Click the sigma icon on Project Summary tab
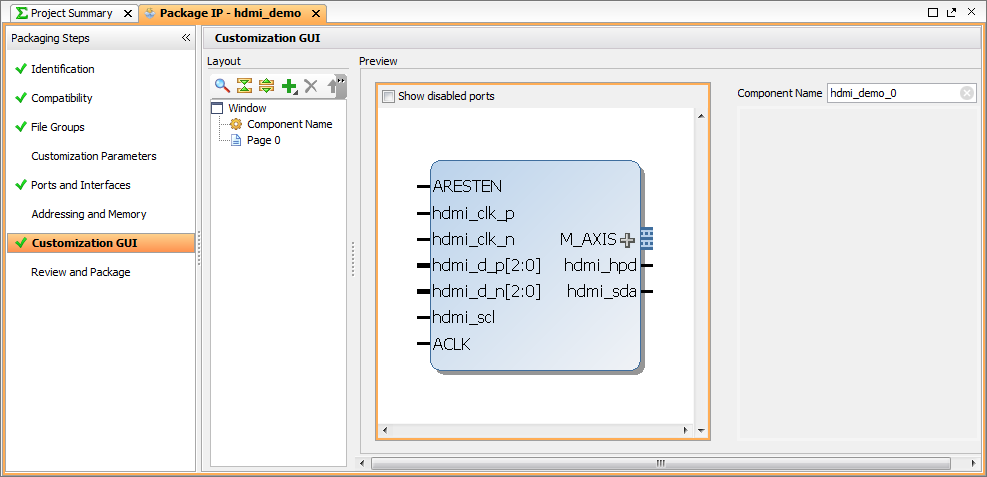The image size is (987, 477). (23, 13)
